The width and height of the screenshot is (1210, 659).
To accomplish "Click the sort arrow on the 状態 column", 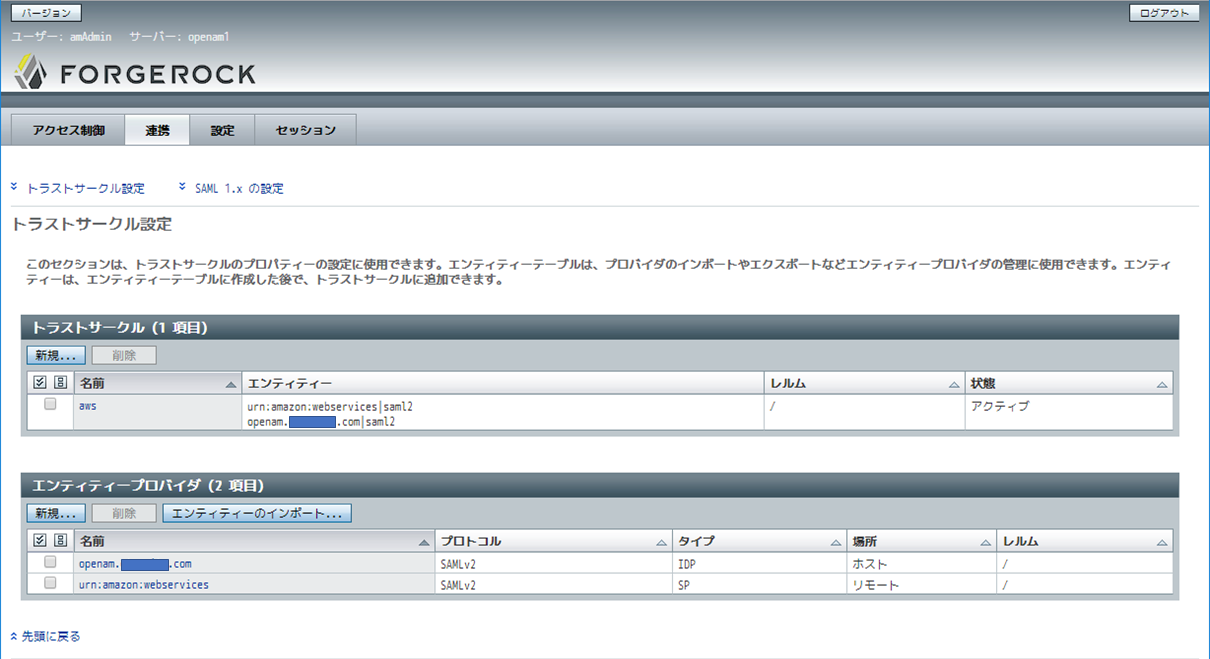I will 1163,382.
